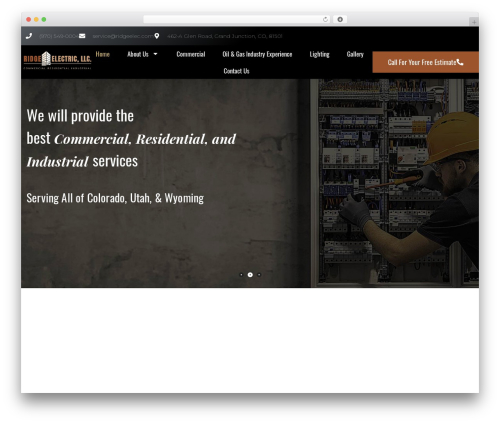Click 'We will provide the' headline text
Image resolution: width=500 pixels, height=423 pixels.
coord(80,116)
